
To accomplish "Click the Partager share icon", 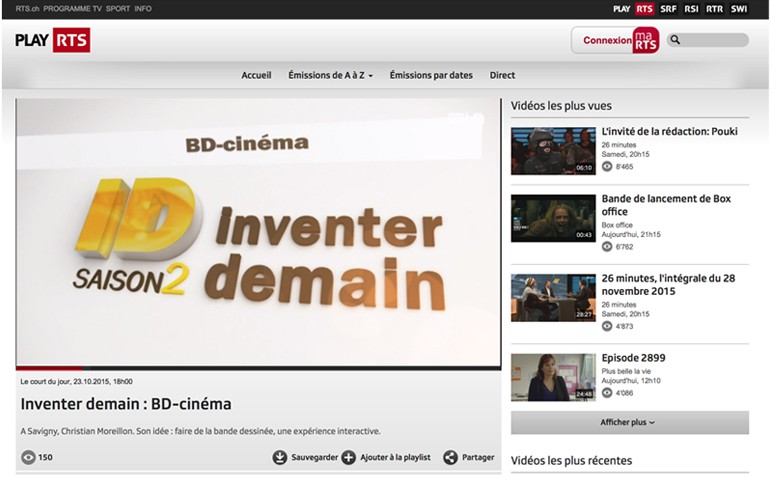I will [450, 457].
